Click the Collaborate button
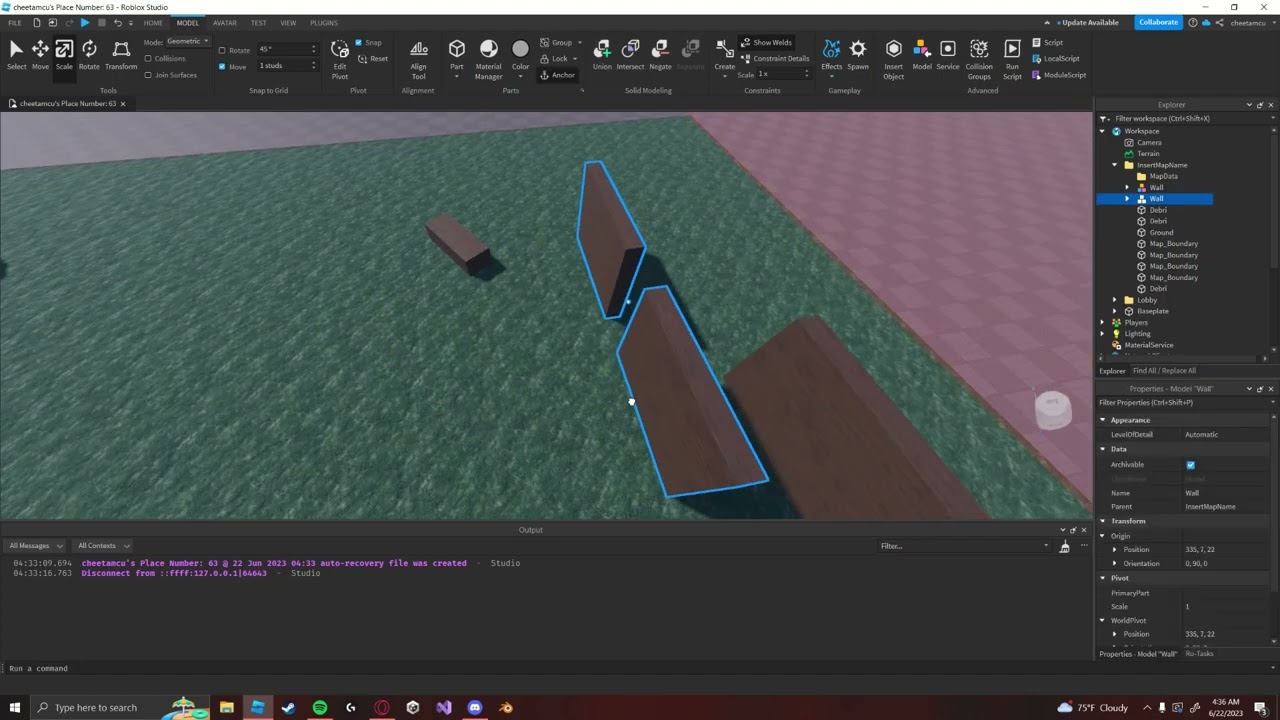This screenshot has height=720, width=1280. point(1158,22)
